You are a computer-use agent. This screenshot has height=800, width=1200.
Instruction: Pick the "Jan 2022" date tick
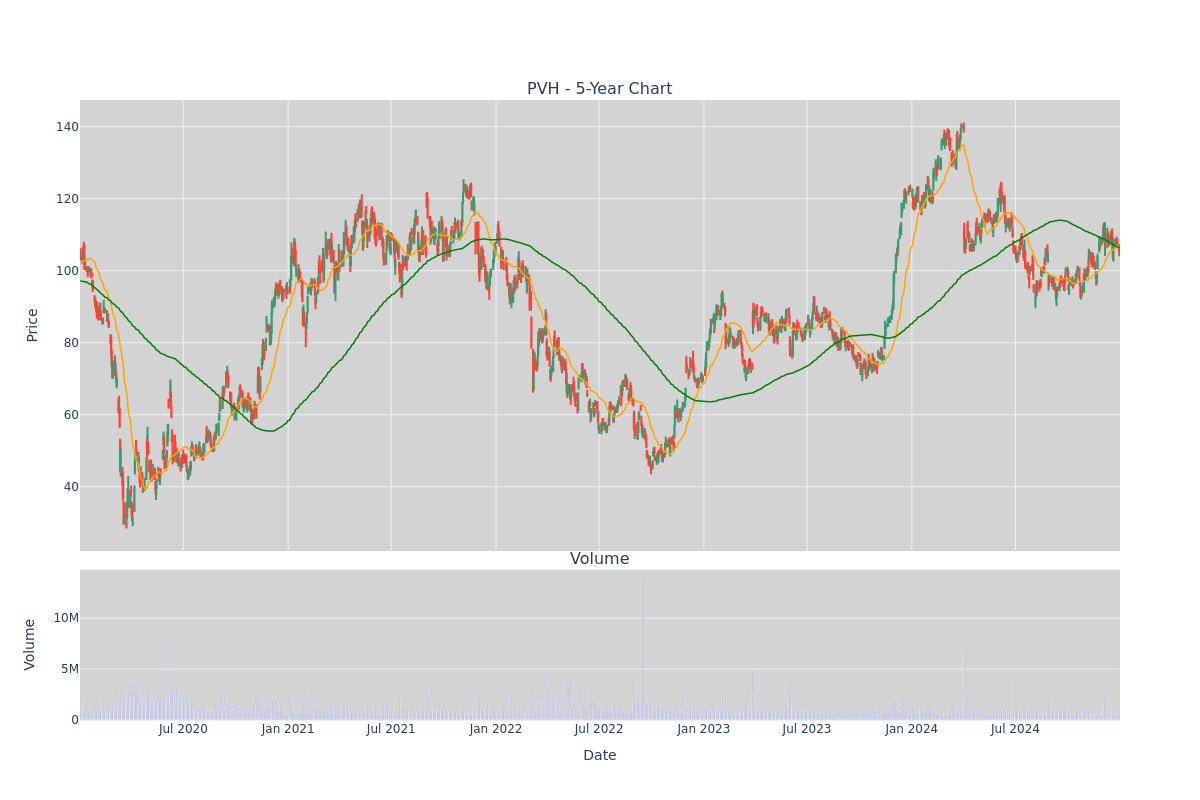coord(496,729)
